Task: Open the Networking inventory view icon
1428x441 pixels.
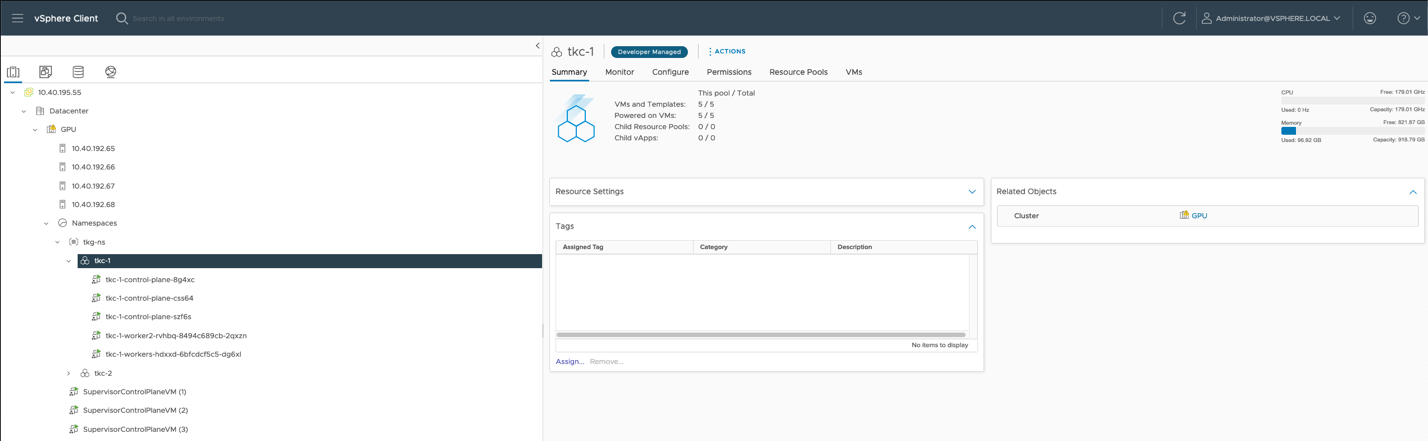Action: (x=110, y=72)
